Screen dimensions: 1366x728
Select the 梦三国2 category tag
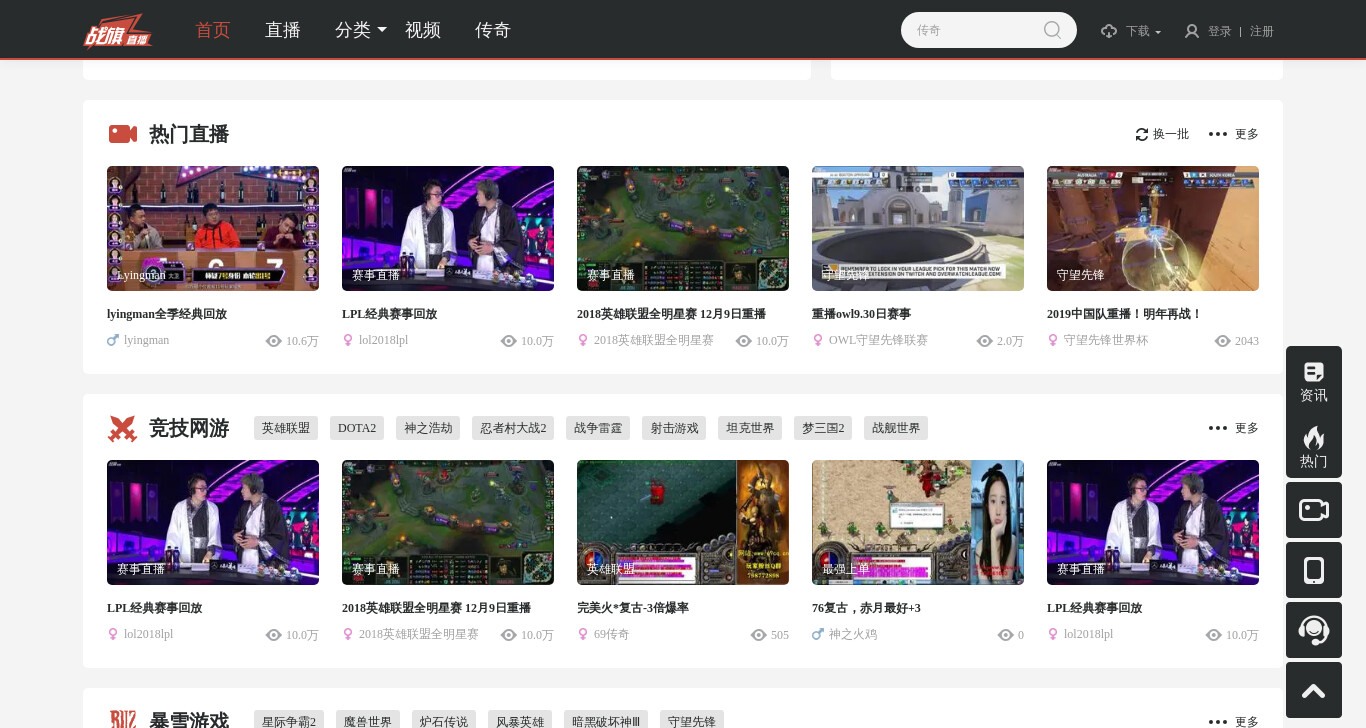tap(823, 428)
